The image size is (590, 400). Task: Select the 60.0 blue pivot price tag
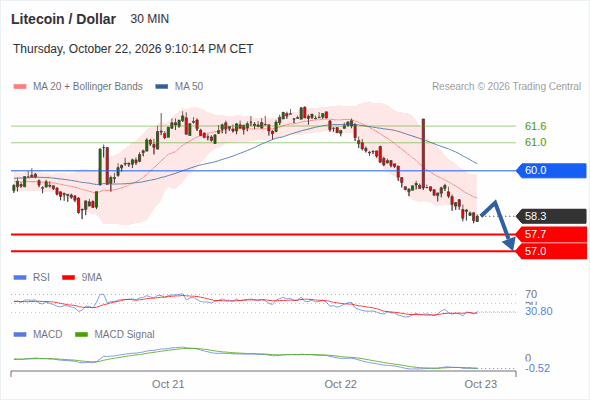click(x=550, y=170)
